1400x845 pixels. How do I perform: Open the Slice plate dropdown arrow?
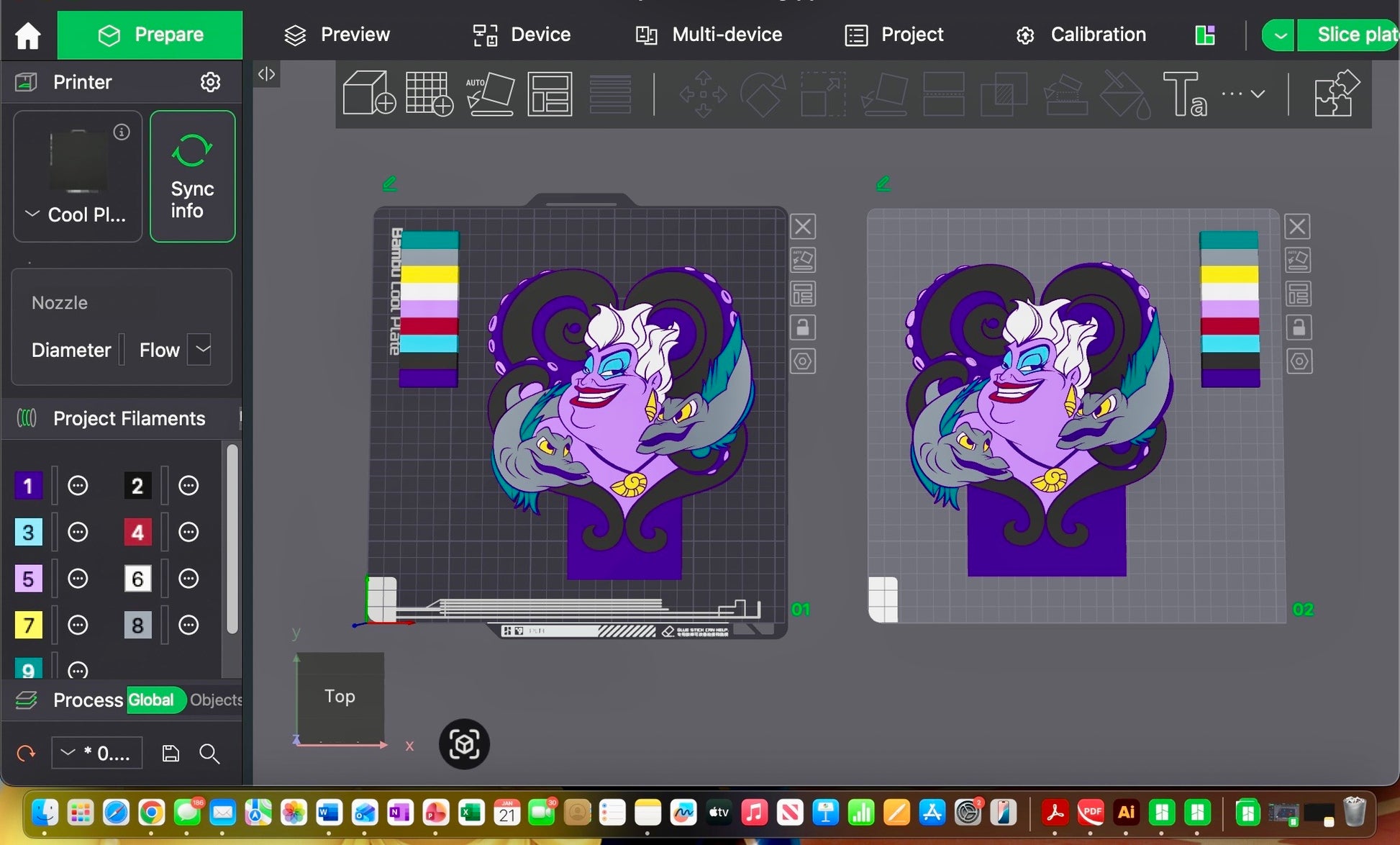(1278, 35)
